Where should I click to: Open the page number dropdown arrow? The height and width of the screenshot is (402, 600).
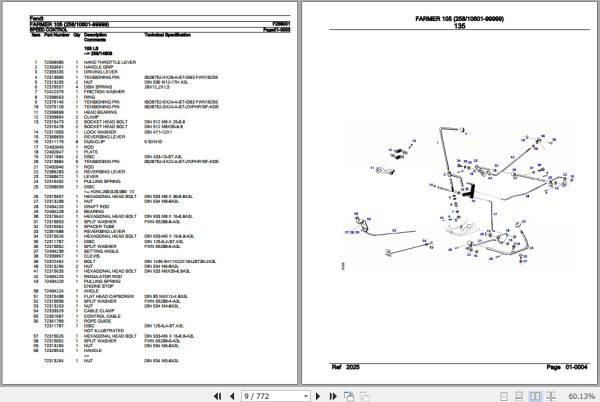[306, 396]
